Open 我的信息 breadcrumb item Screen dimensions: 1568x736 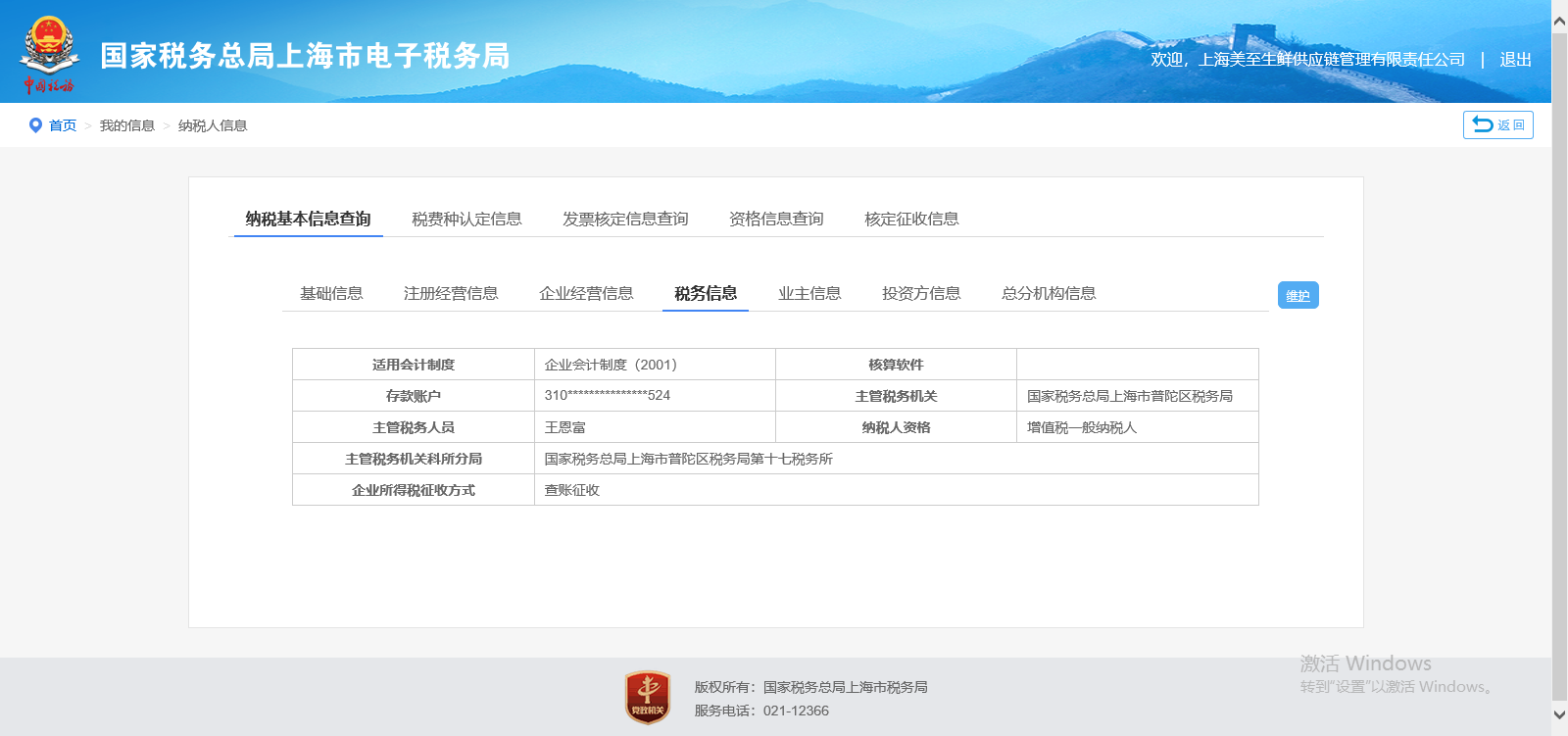(x=127, y=125)
